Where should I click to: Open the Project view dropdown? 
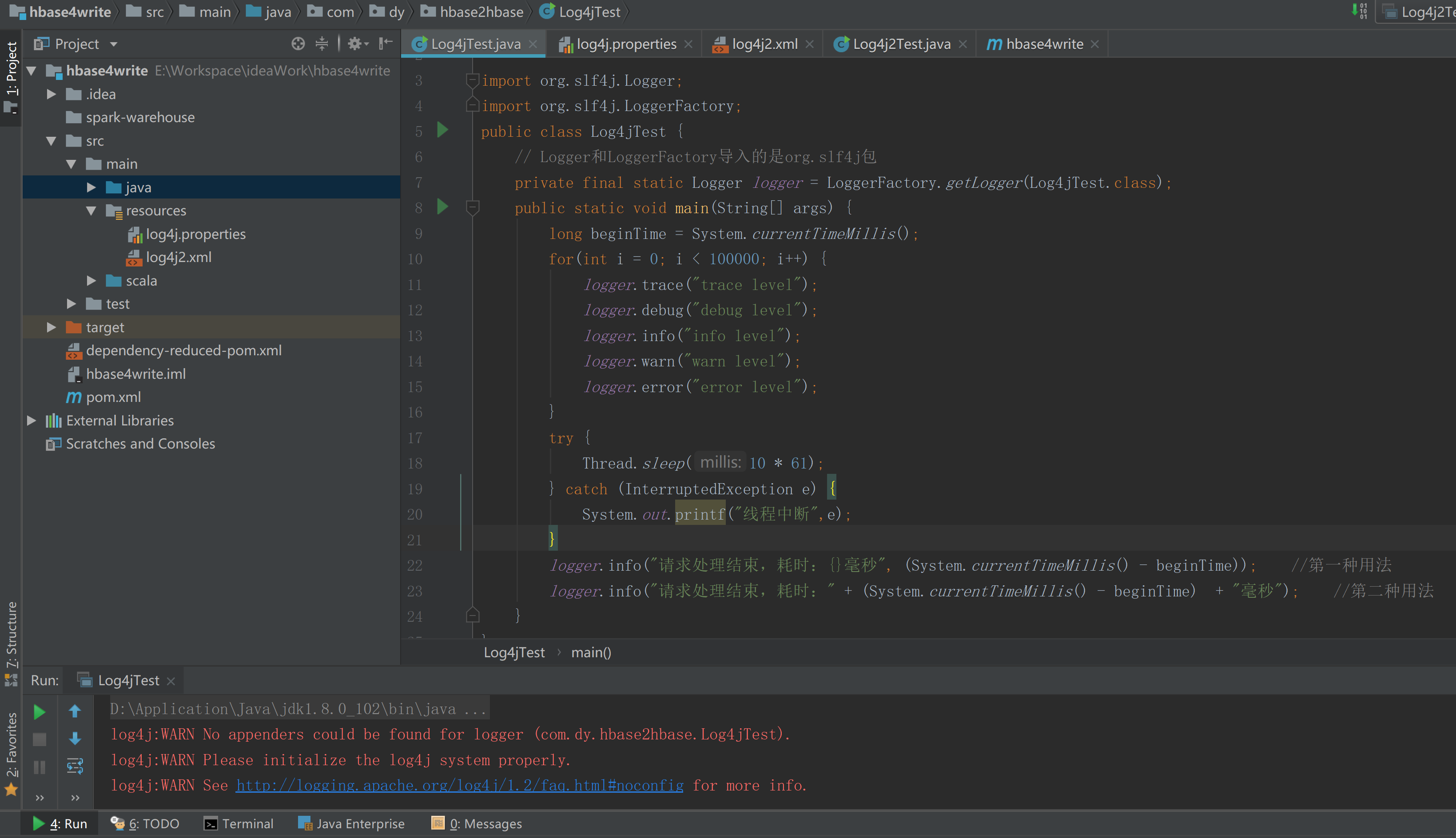(113, 44)
